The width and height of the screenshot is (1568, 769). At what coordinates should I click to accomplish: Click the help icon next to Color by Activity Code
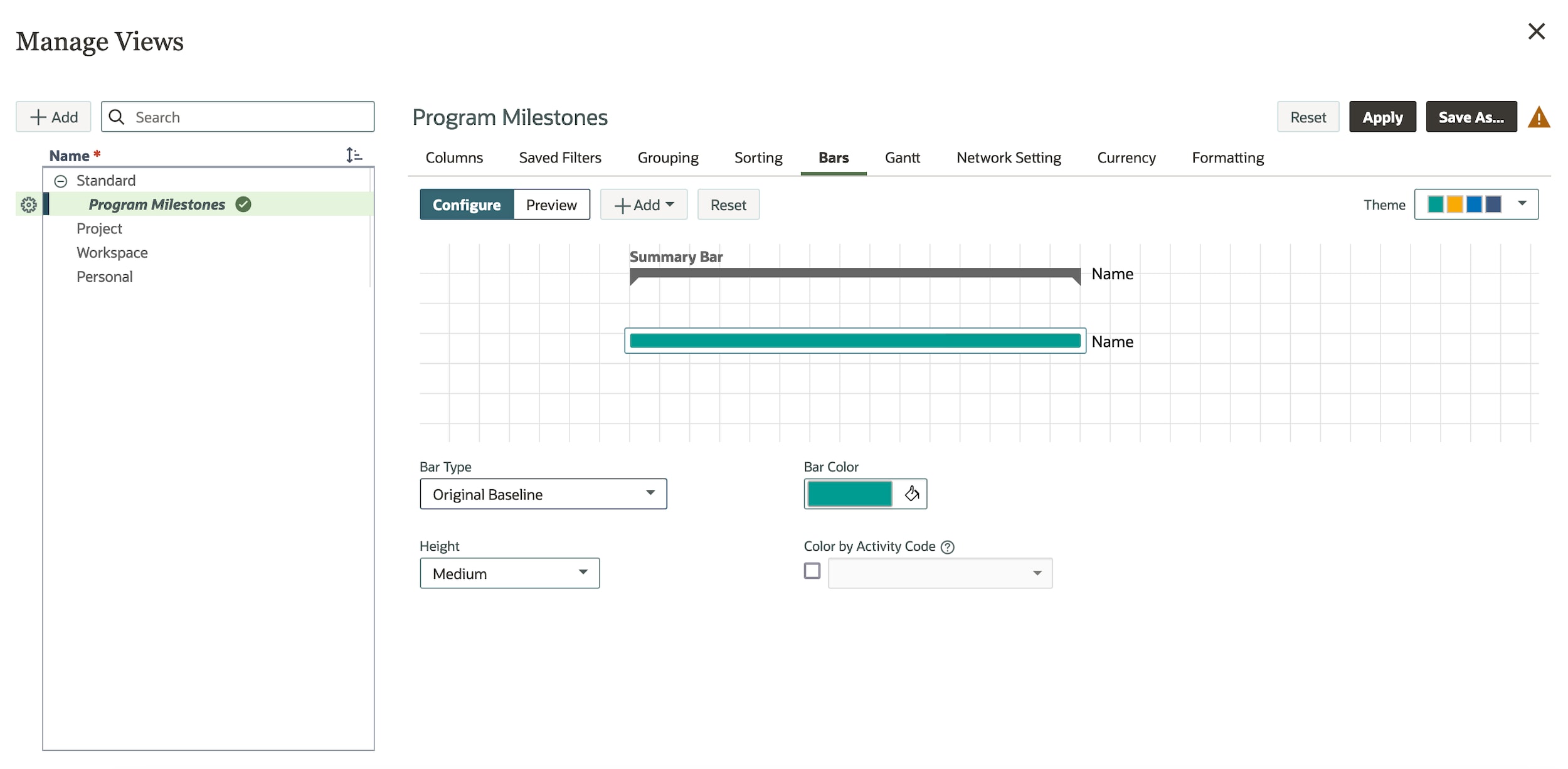coord(948,547)
